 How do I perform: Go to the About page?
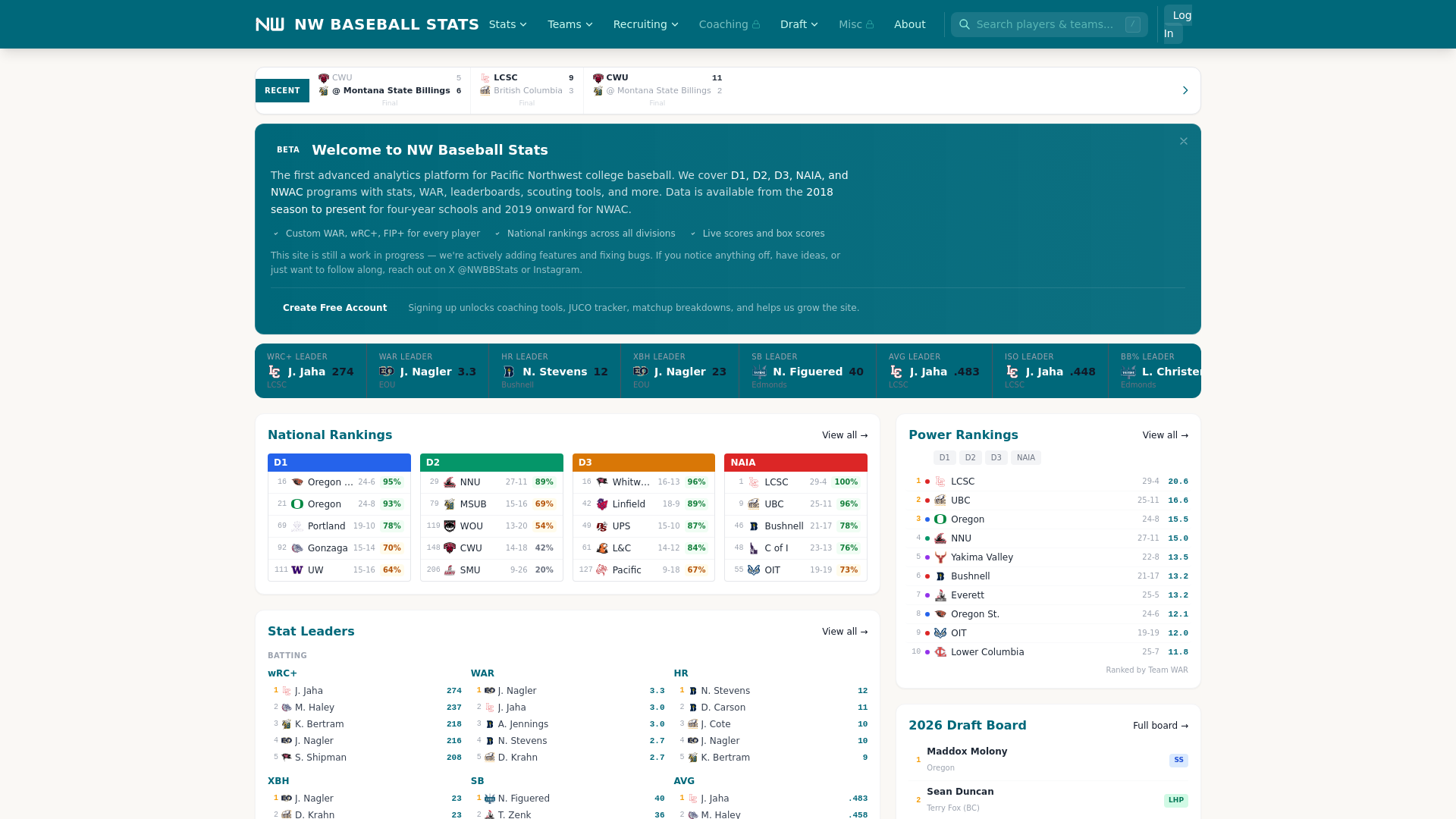pos(909,24)
